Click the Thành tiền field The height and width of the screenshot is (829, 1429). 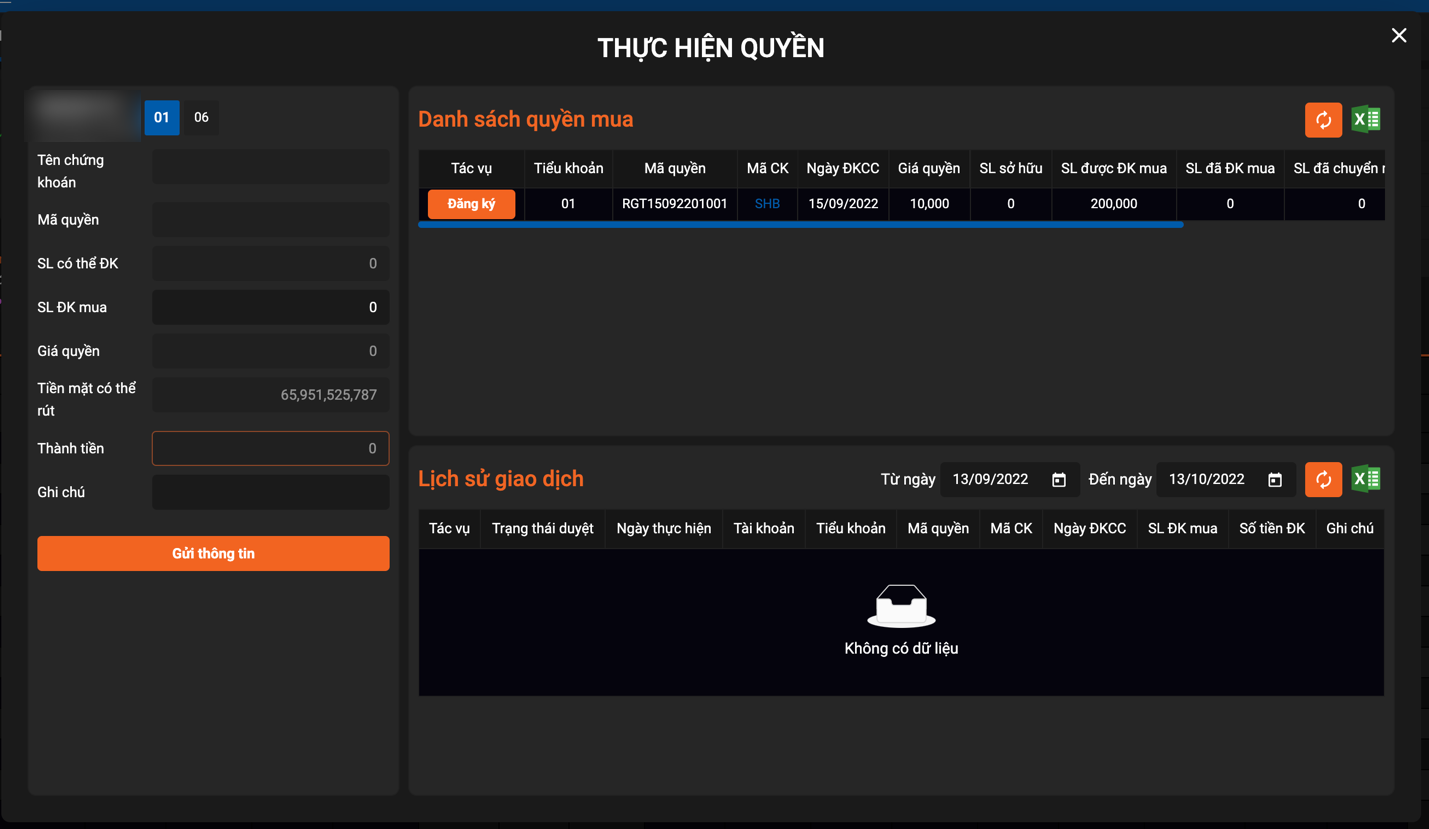(x=270, y=449)
